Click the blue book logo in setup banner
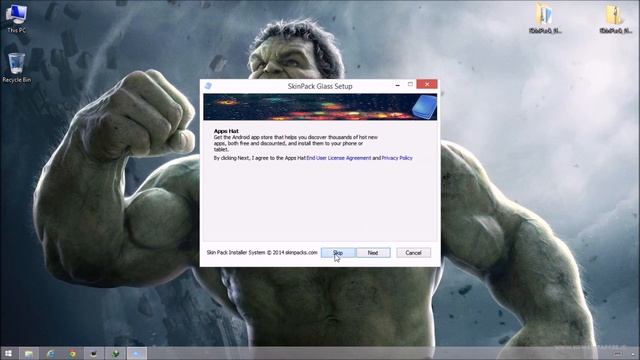The image size is (640, 360). (x=424, y=107)
